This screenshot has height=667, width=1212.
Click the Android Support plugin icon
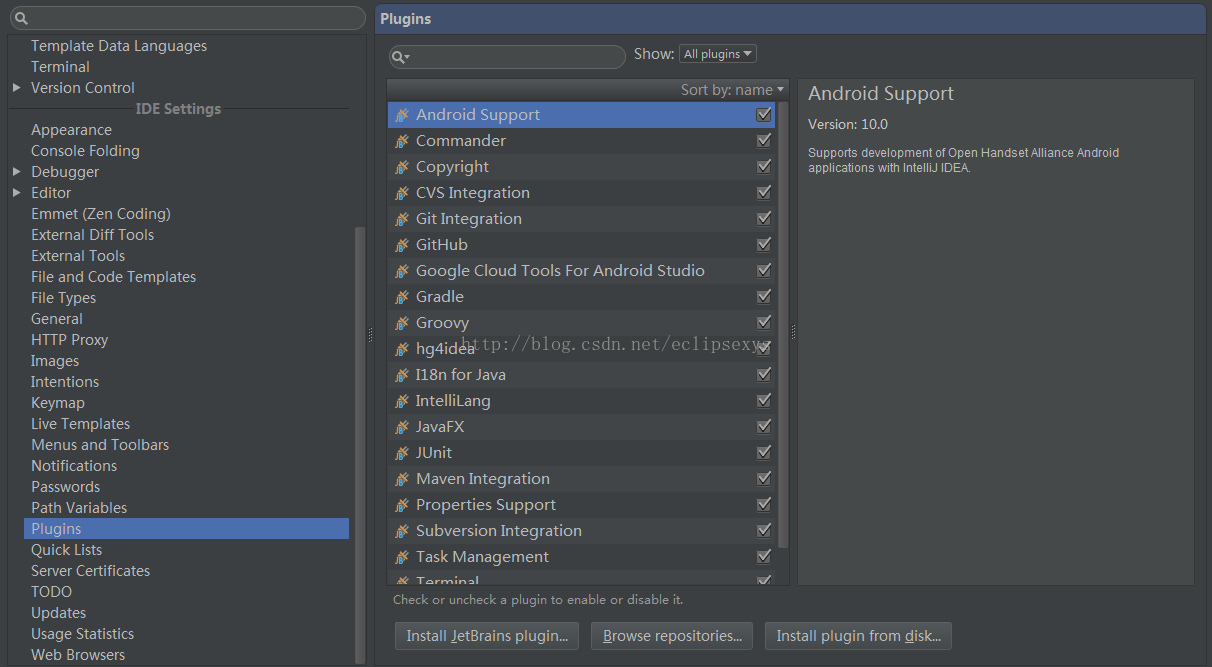402,115
